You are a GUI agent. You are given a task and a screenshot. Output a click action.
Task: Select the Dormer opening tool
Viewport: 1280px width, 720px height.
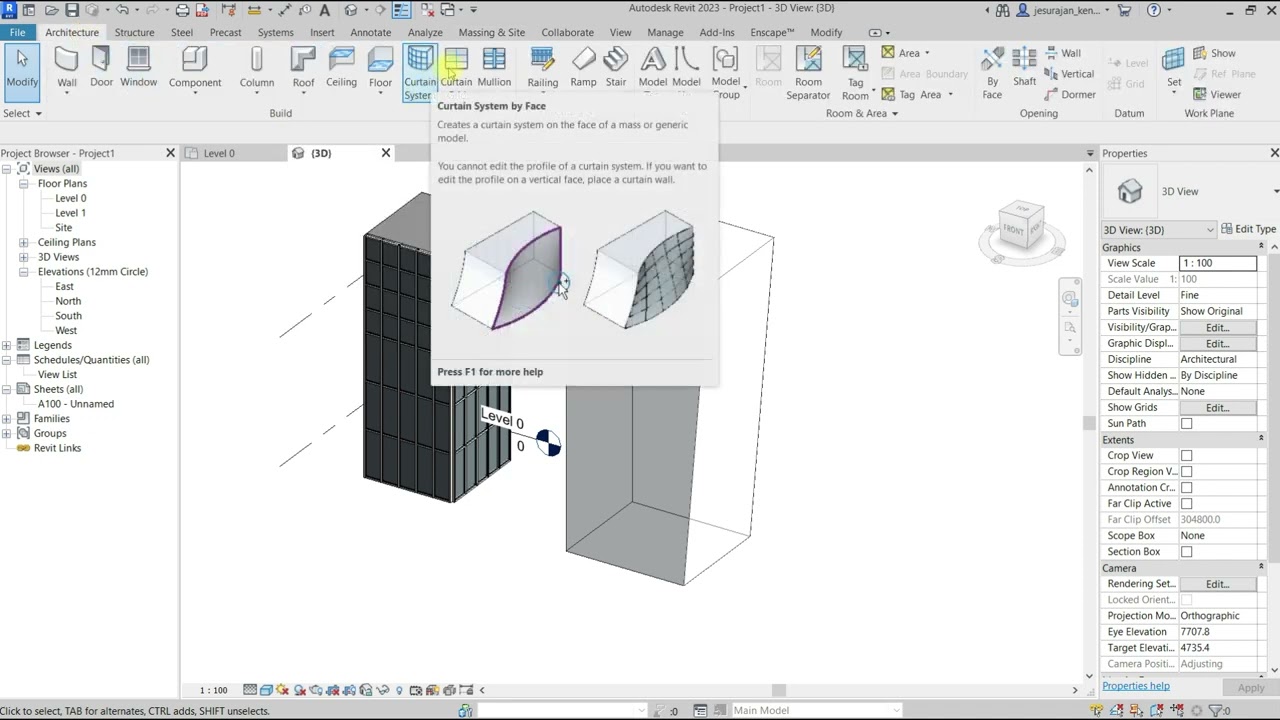[1069, 95]
